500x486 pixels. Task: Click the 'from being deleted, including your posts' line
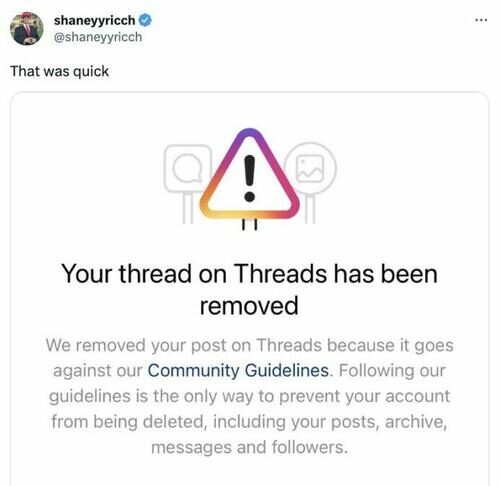coord(249,422)
